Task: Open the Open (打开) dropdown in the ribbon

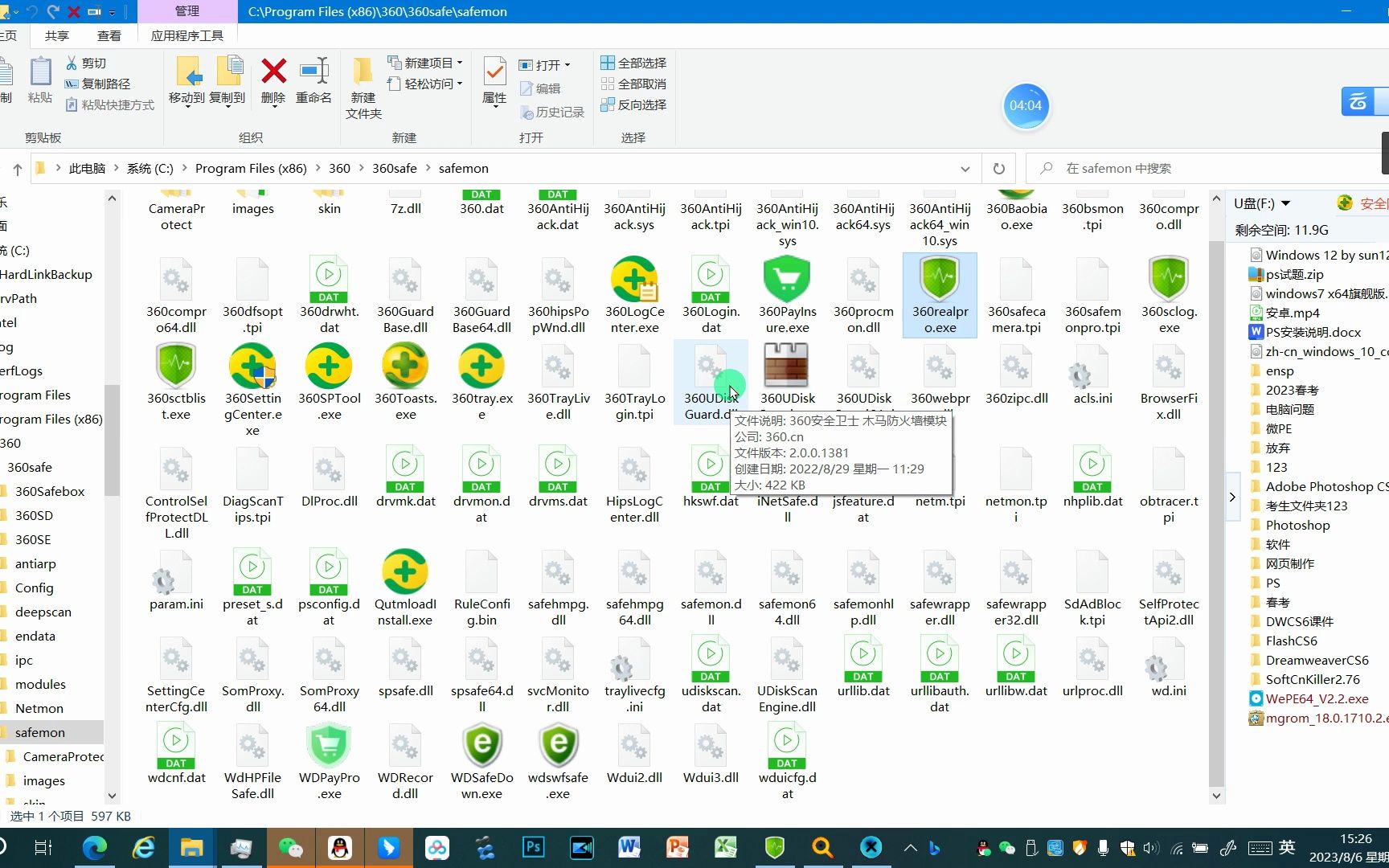Action: coord(544,64)
